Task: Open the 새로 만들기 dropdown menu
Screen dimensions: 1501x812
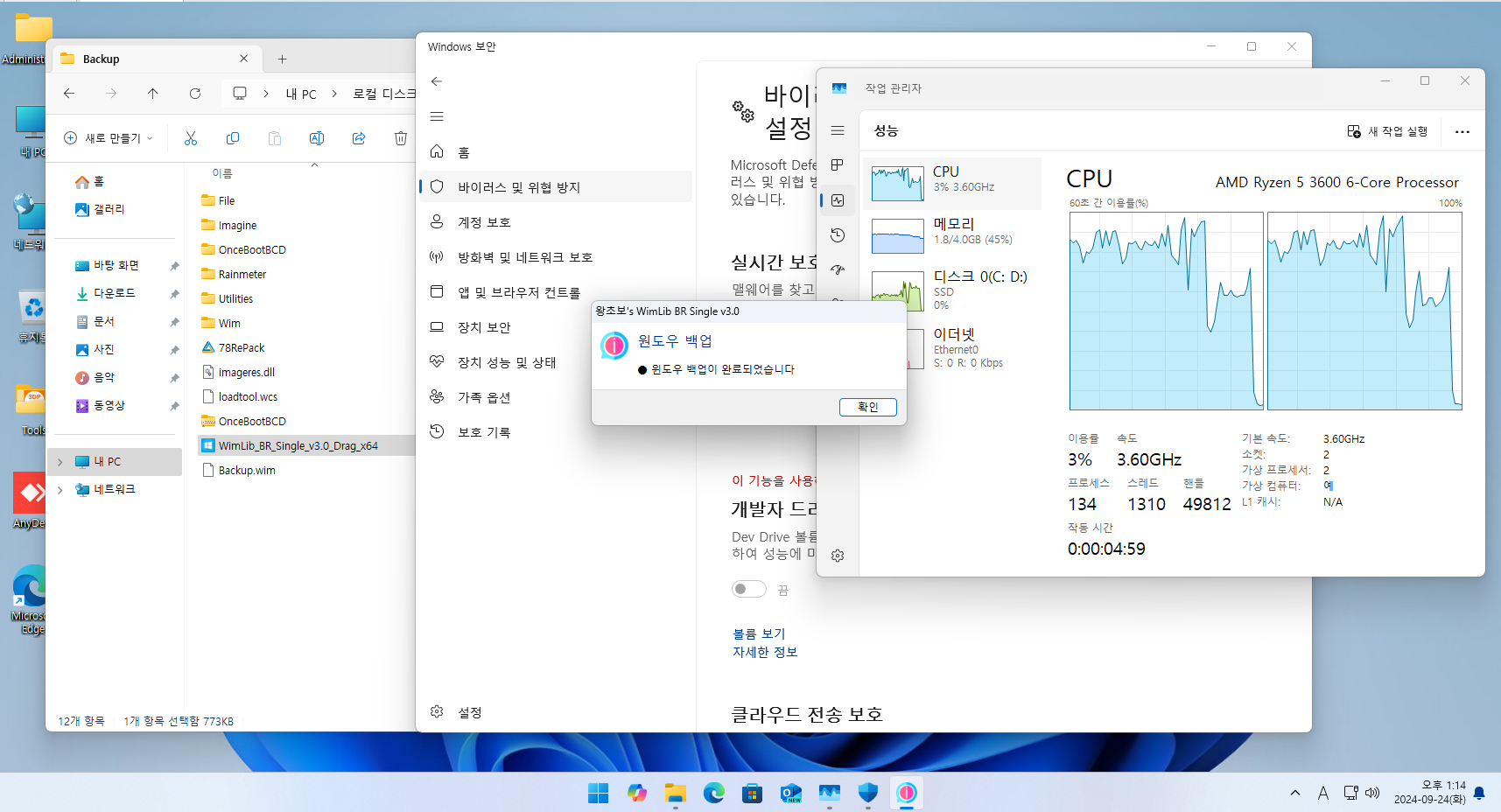Action: pos(109,138)
